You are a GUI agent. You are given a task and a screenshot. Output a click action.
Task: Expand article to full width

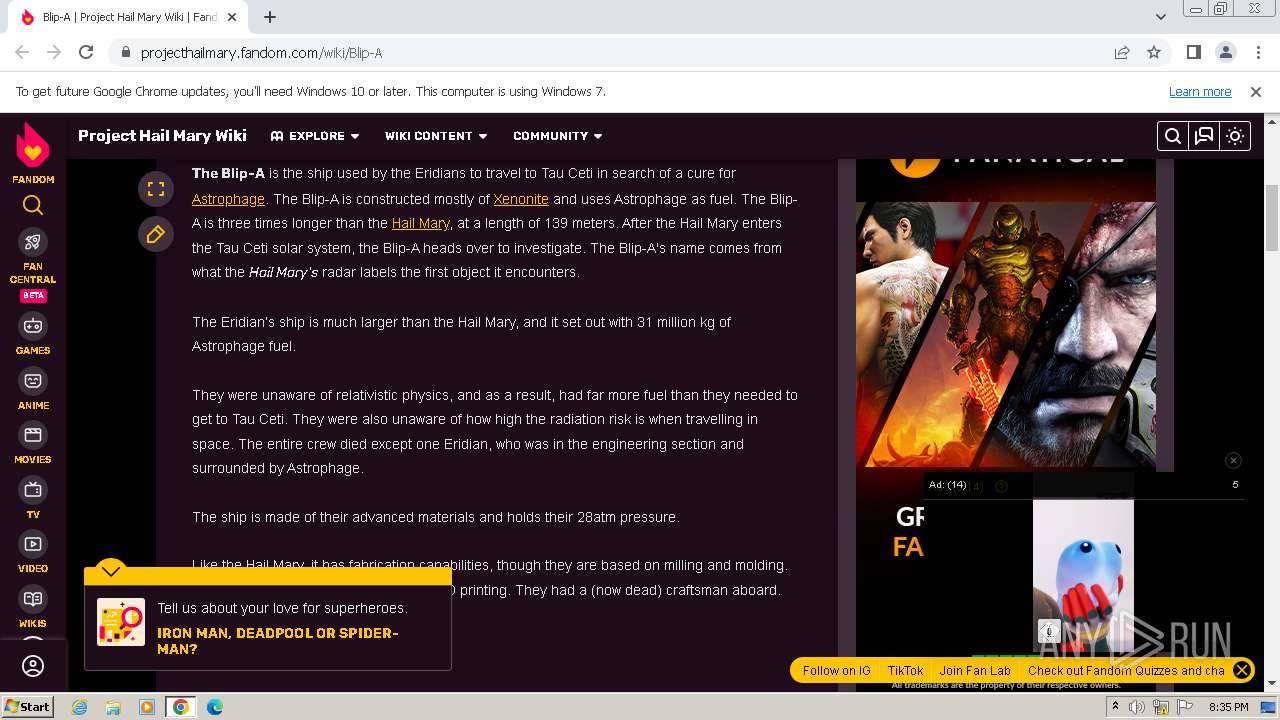(x=156, y=188)
